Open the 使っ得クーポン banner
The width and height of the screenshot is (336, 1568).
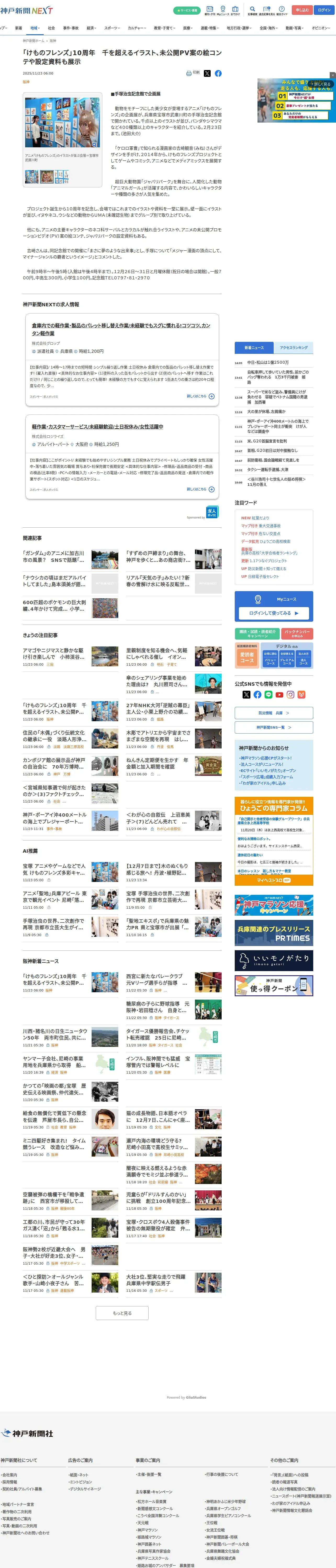[x=274, y=985]
